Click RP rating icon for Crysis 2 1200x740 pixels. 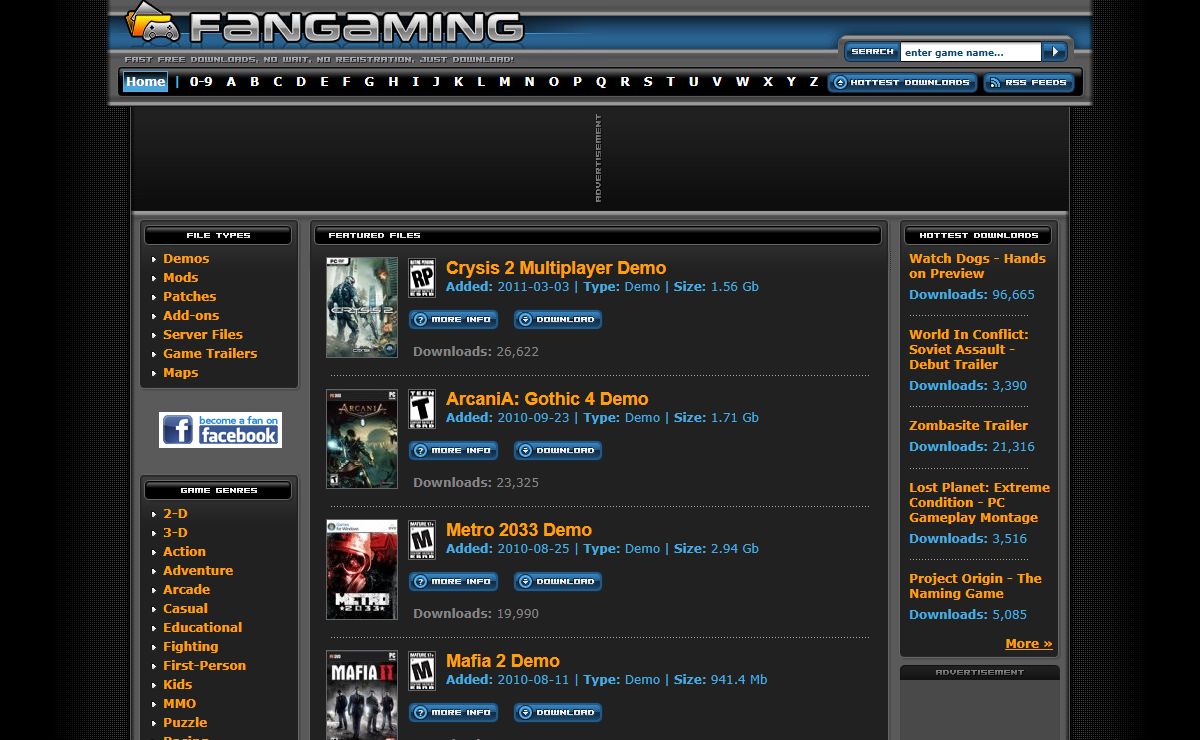pos(422,278)
